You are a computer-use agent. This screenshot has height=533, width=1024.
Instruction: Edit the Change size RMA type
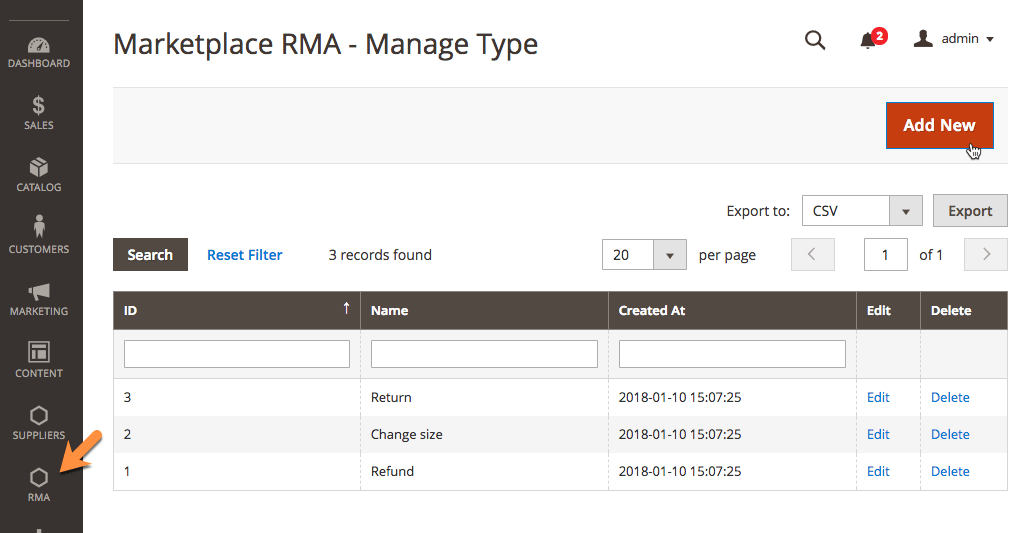(x=878, y=434)
